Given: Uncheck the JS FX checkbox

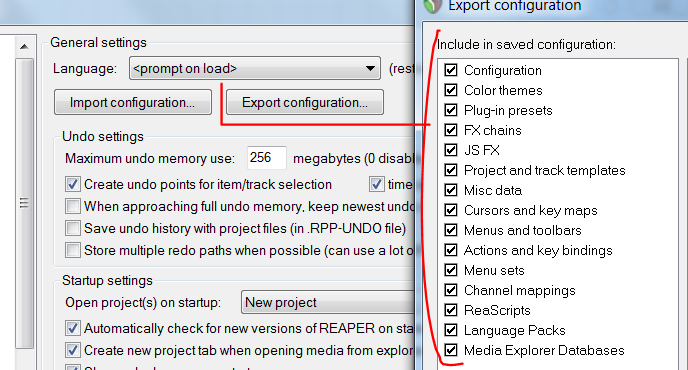Looking at the screenshot, I should (x=451, y=150).
